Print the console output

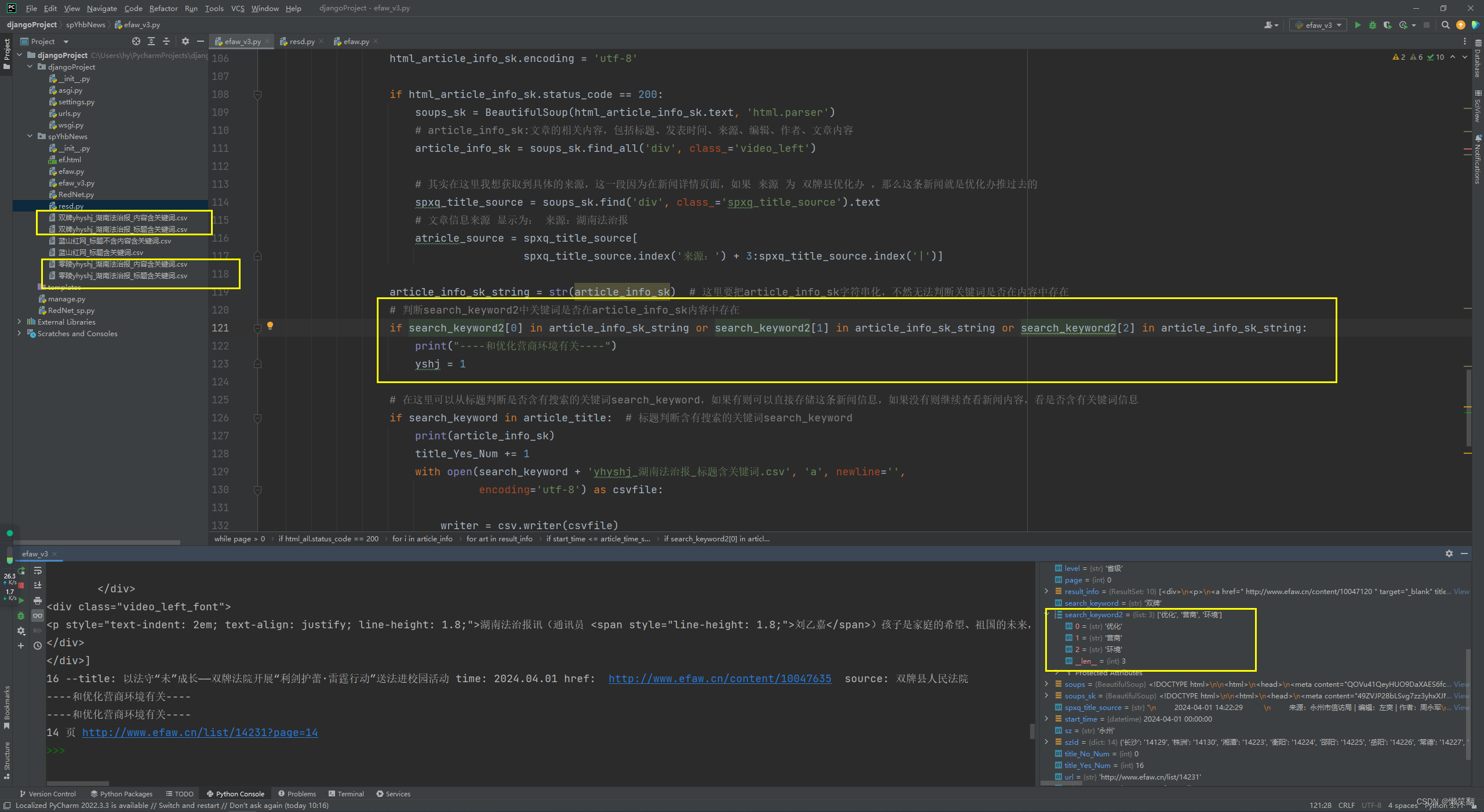(38, 600)
